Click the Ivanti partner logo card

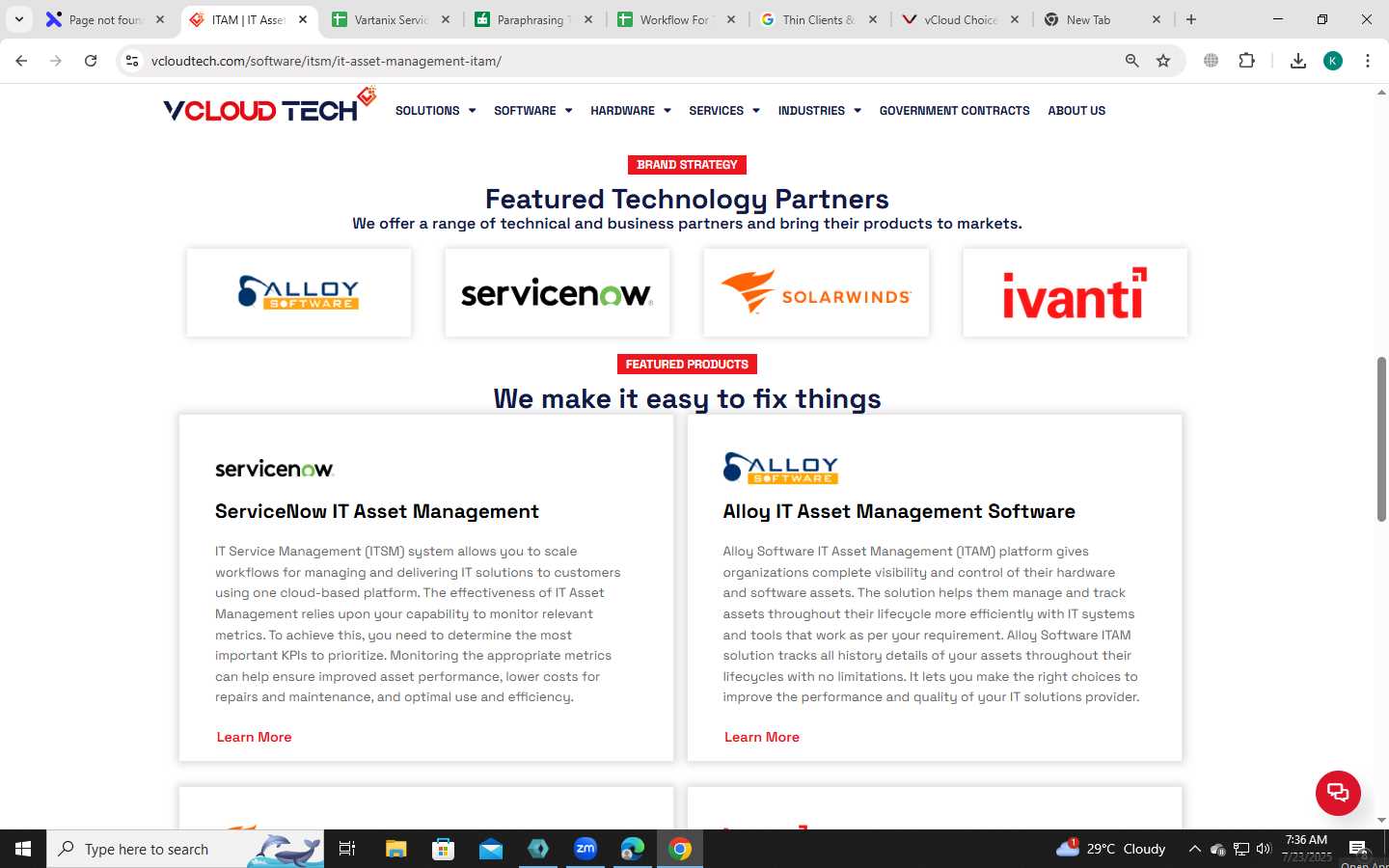pyautogui.click(x=1075, y=292)
